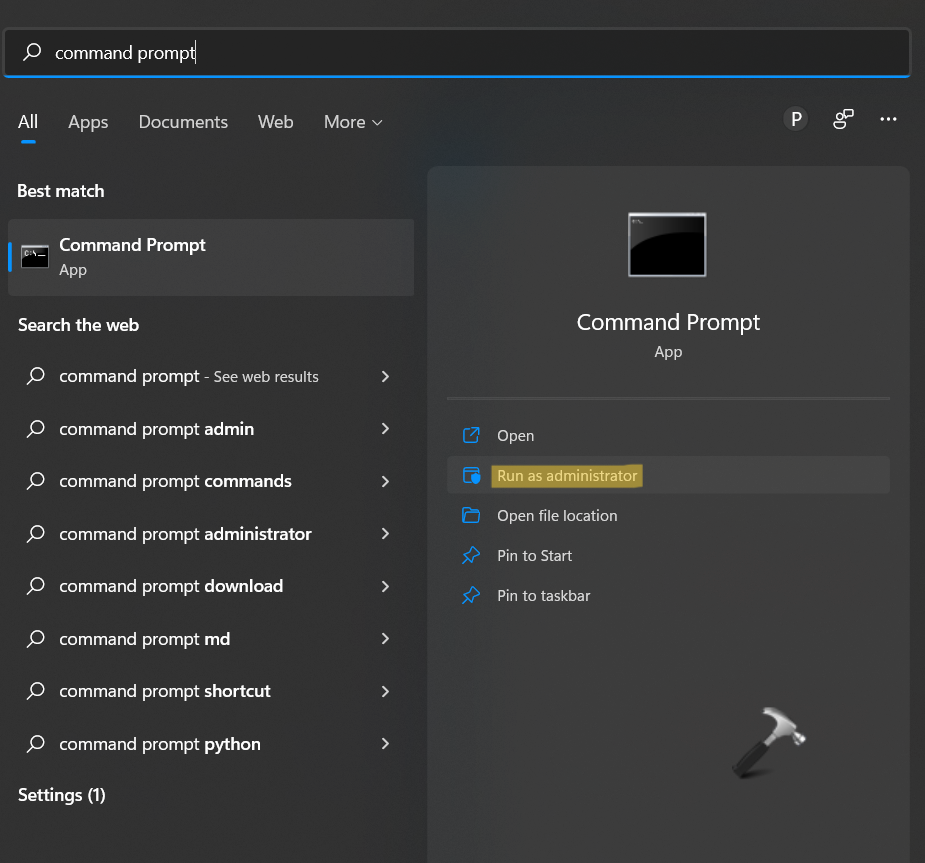Switch to the Documents tab
The width and height of the screenshot is (925, 863).
coord(183,122)
